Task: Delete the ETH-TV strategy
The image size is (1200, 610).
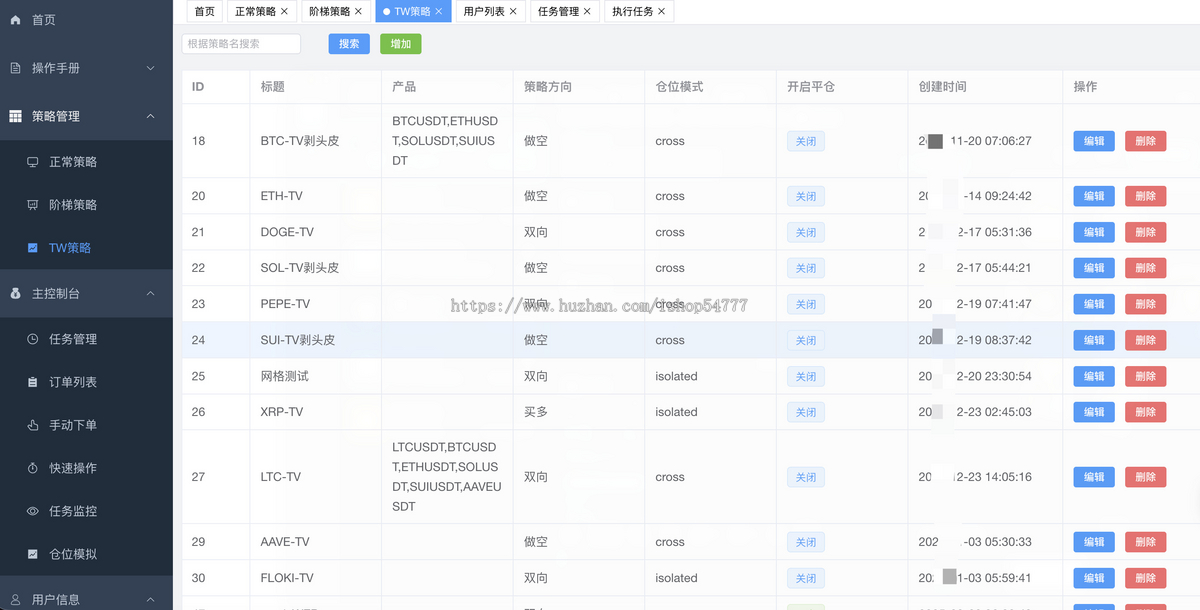Action: click(1145, 196)
